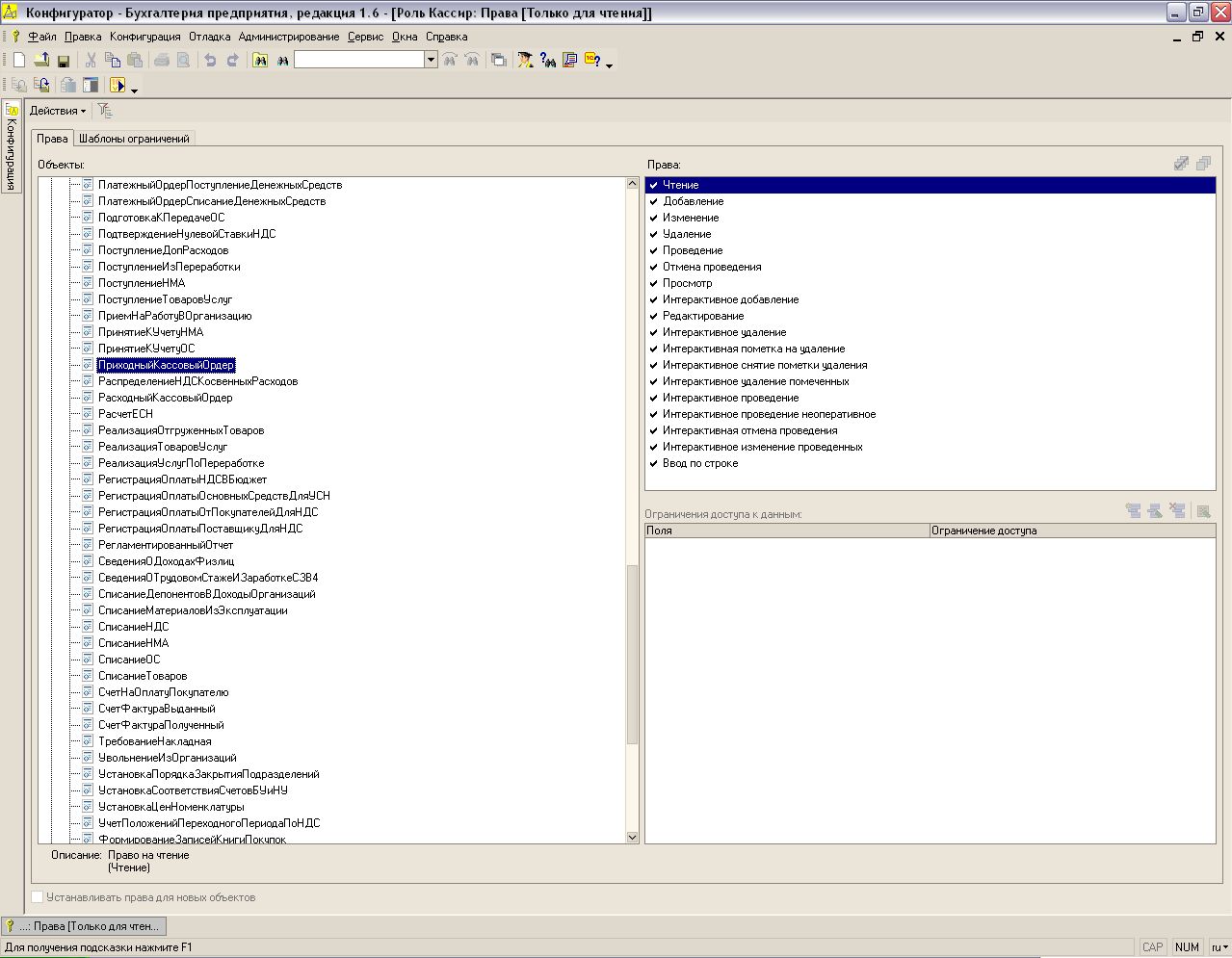Click the New document toolbar icon

click(x=19, y=60)
